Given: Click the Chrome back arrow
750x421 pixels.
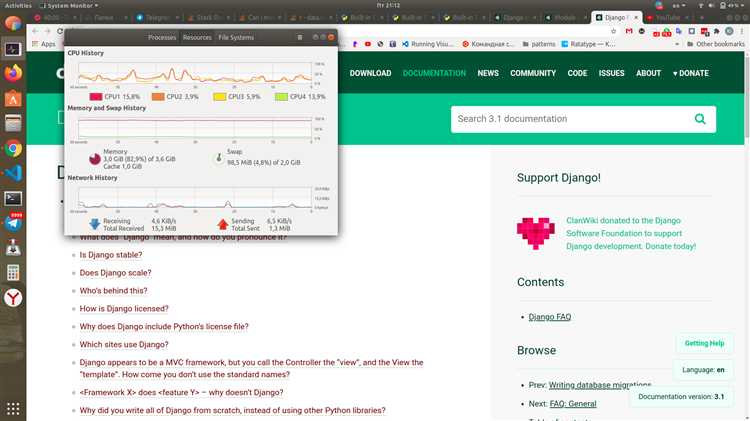Looking at the screenshot, I should click(x=35, y=31).
